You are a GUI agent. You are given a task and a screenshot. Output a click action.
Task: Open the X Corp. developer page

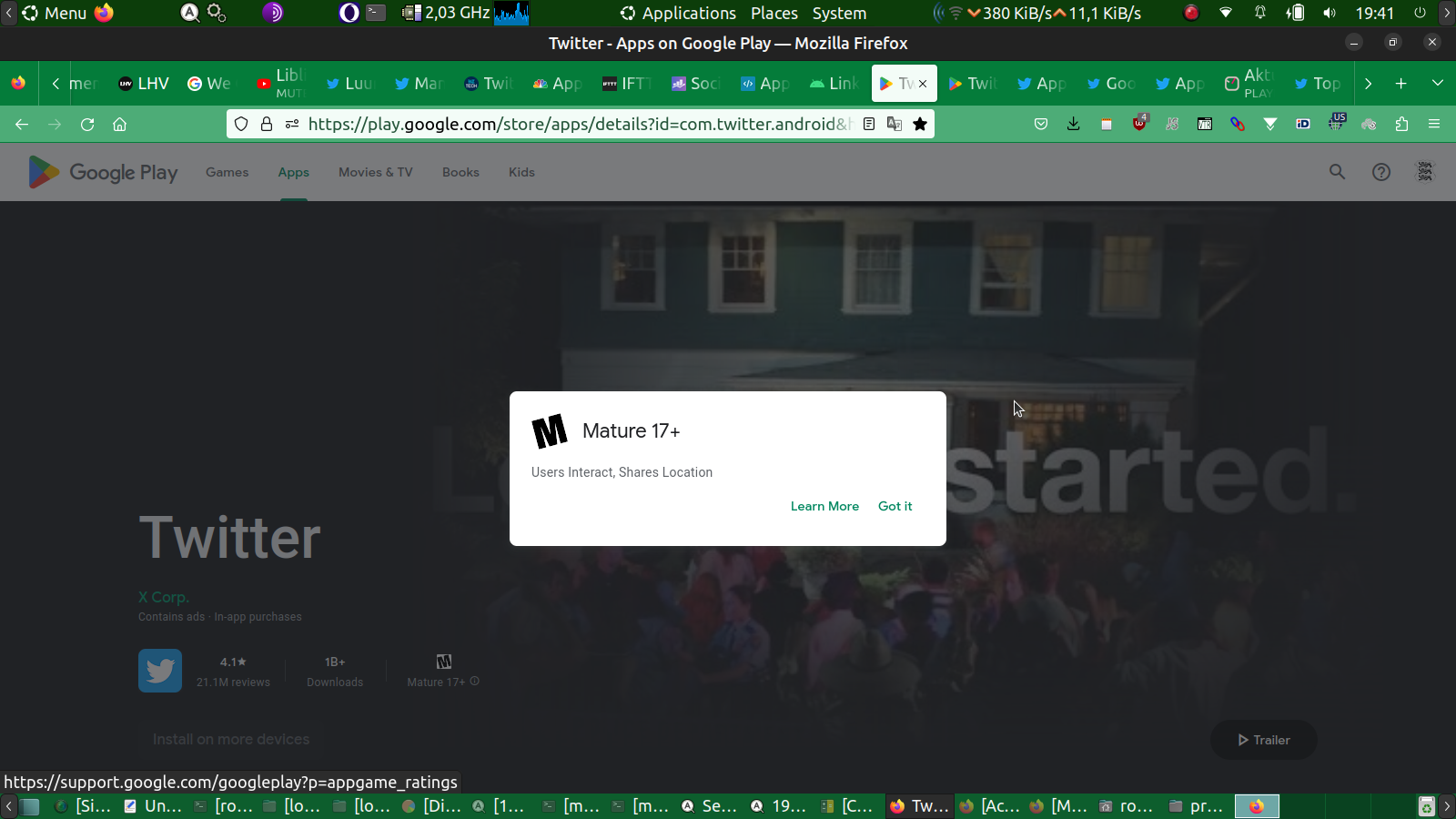click(164, 597)
